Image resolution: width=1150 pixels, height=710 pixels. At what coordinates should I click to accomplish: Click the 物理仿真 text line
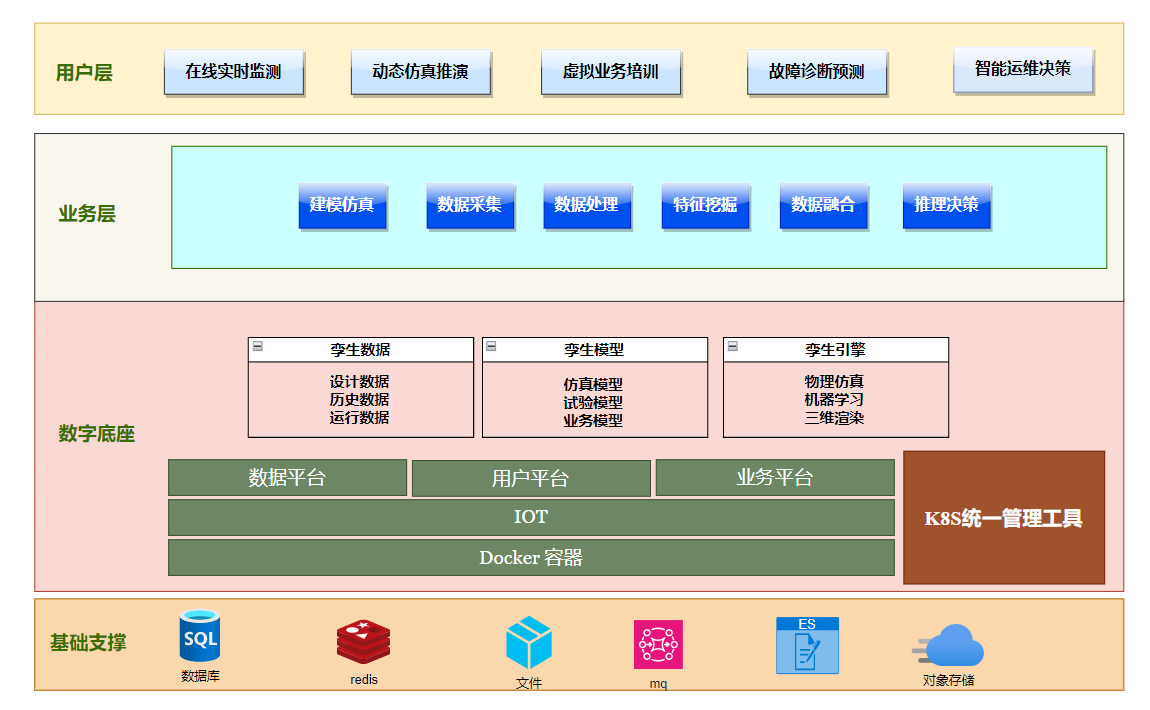(x=835, y=382)
